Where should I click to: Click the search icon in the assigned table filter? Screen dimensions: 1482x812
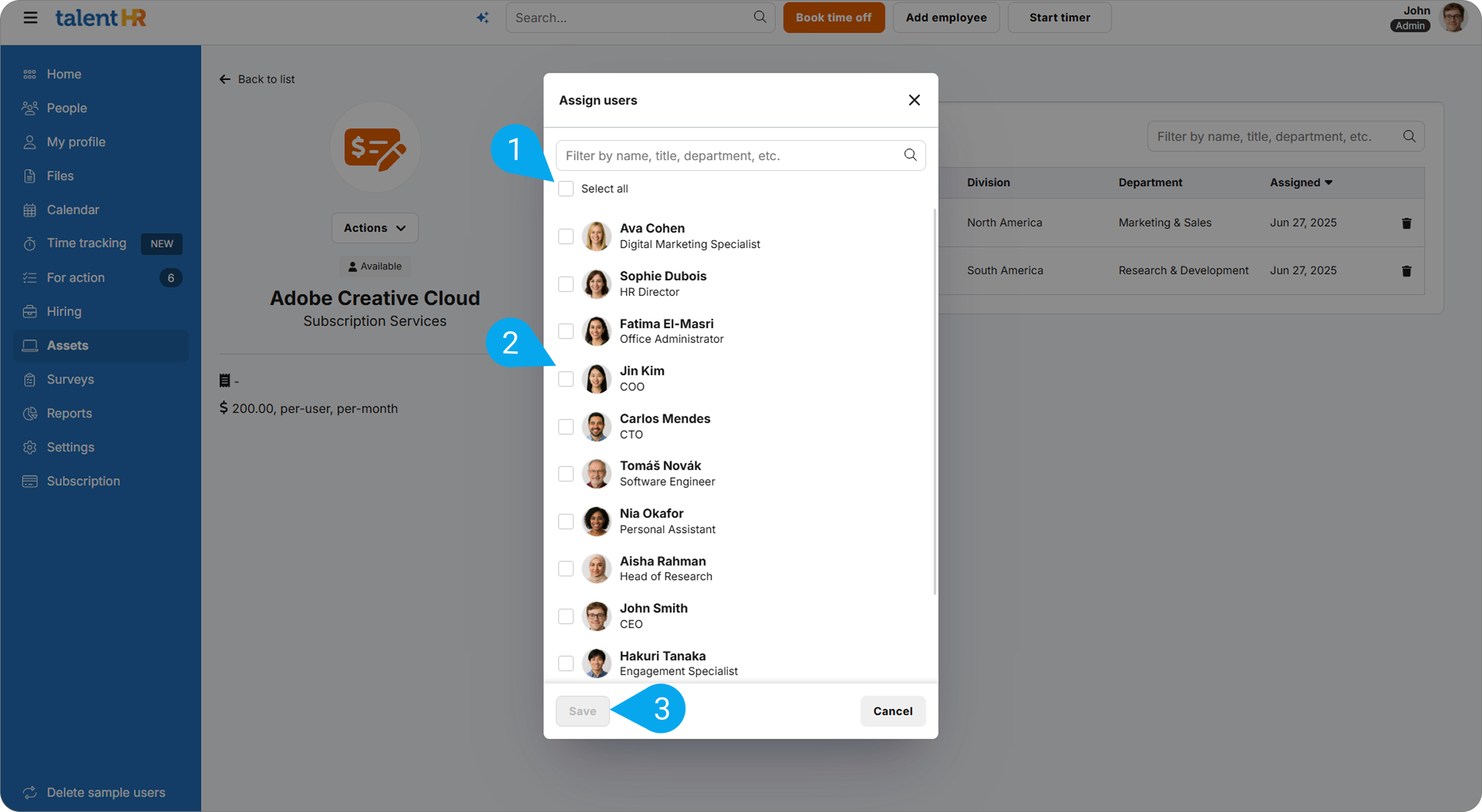click(1409, 136)
